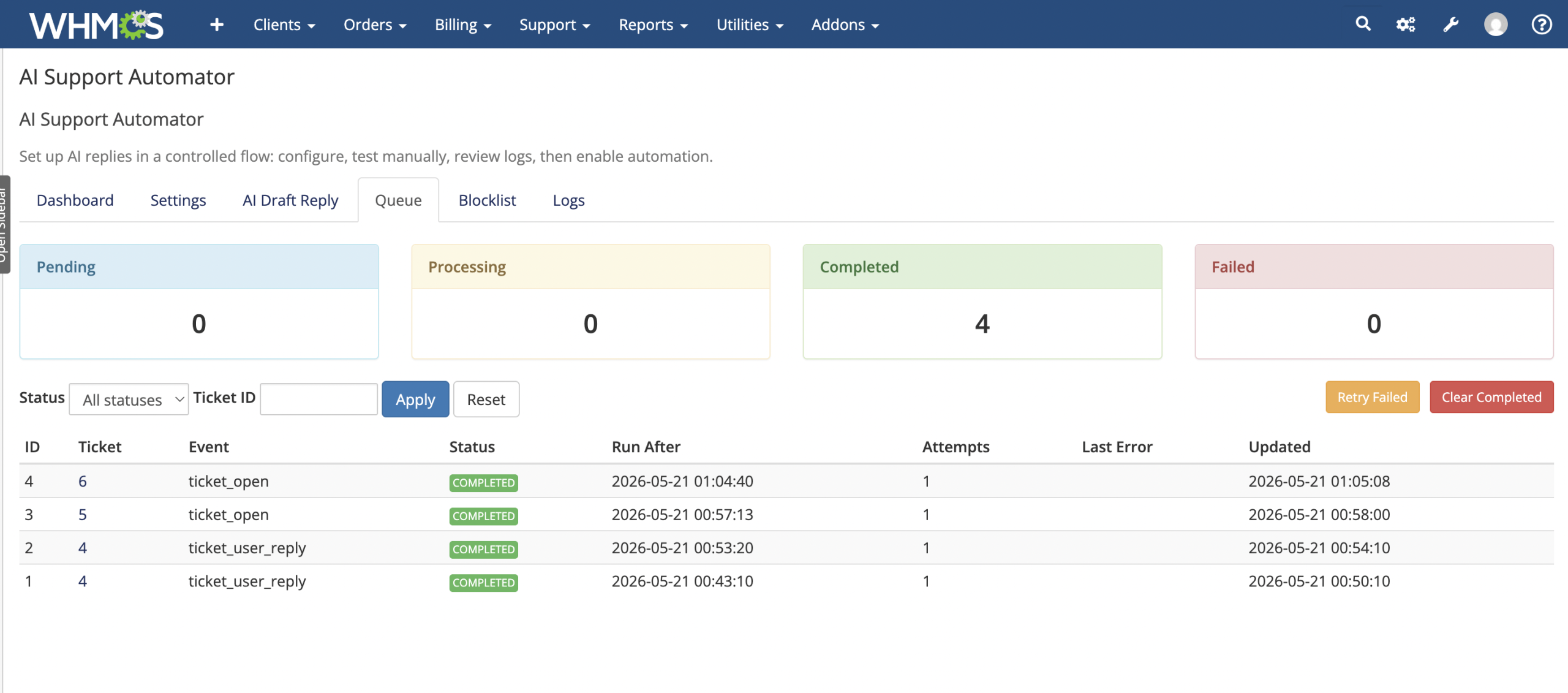Viewport: 1568px width, 693px height.
Task: Open the wrench configuration icon
Action: (x=1450, y=25)
